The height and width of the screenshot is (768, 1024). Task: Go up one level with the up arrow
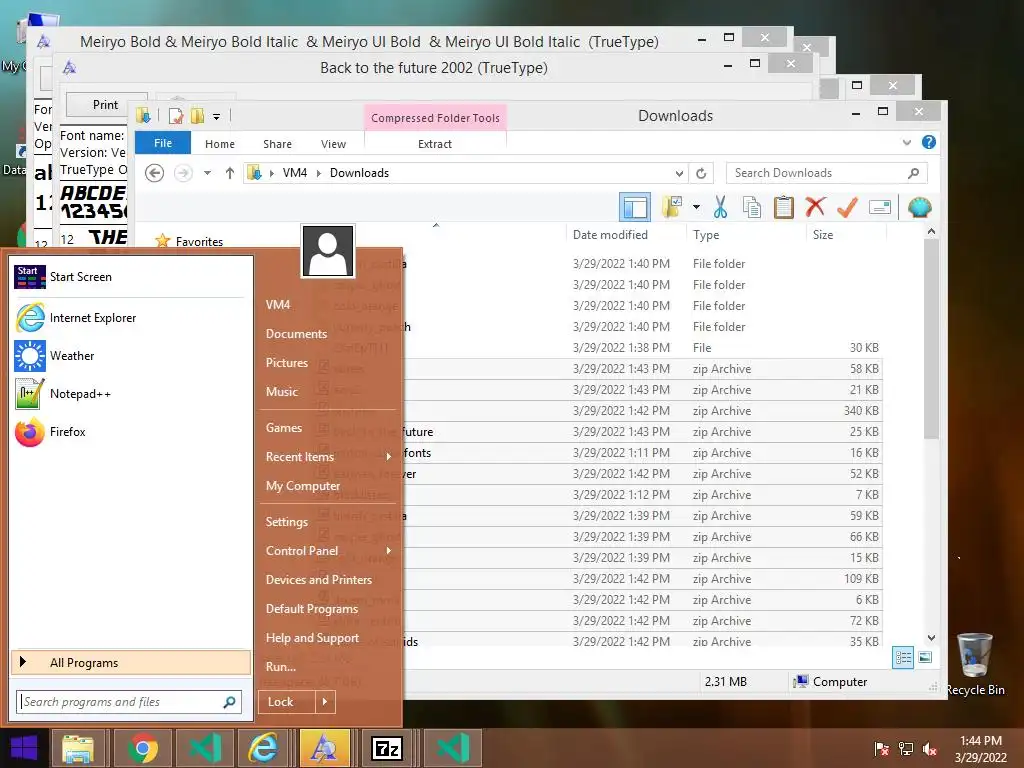tap(230, 173)
